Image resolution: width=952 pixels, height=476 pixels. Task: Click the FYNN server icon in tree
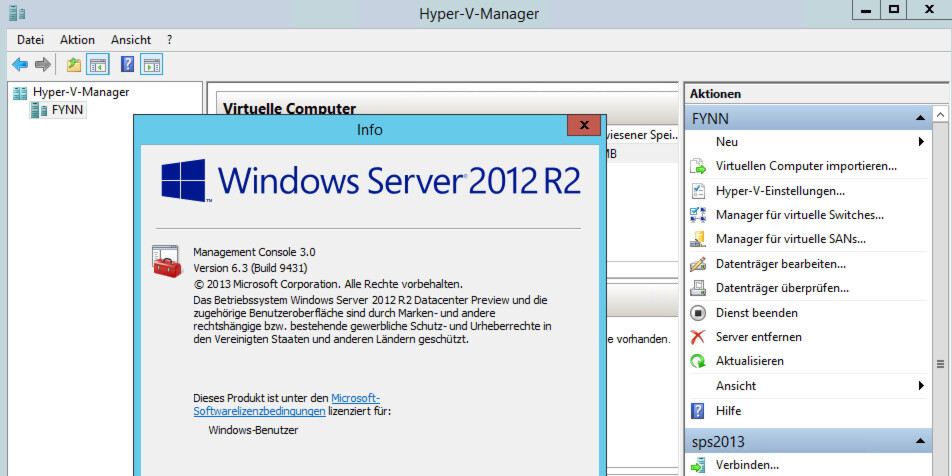point(39,110)
